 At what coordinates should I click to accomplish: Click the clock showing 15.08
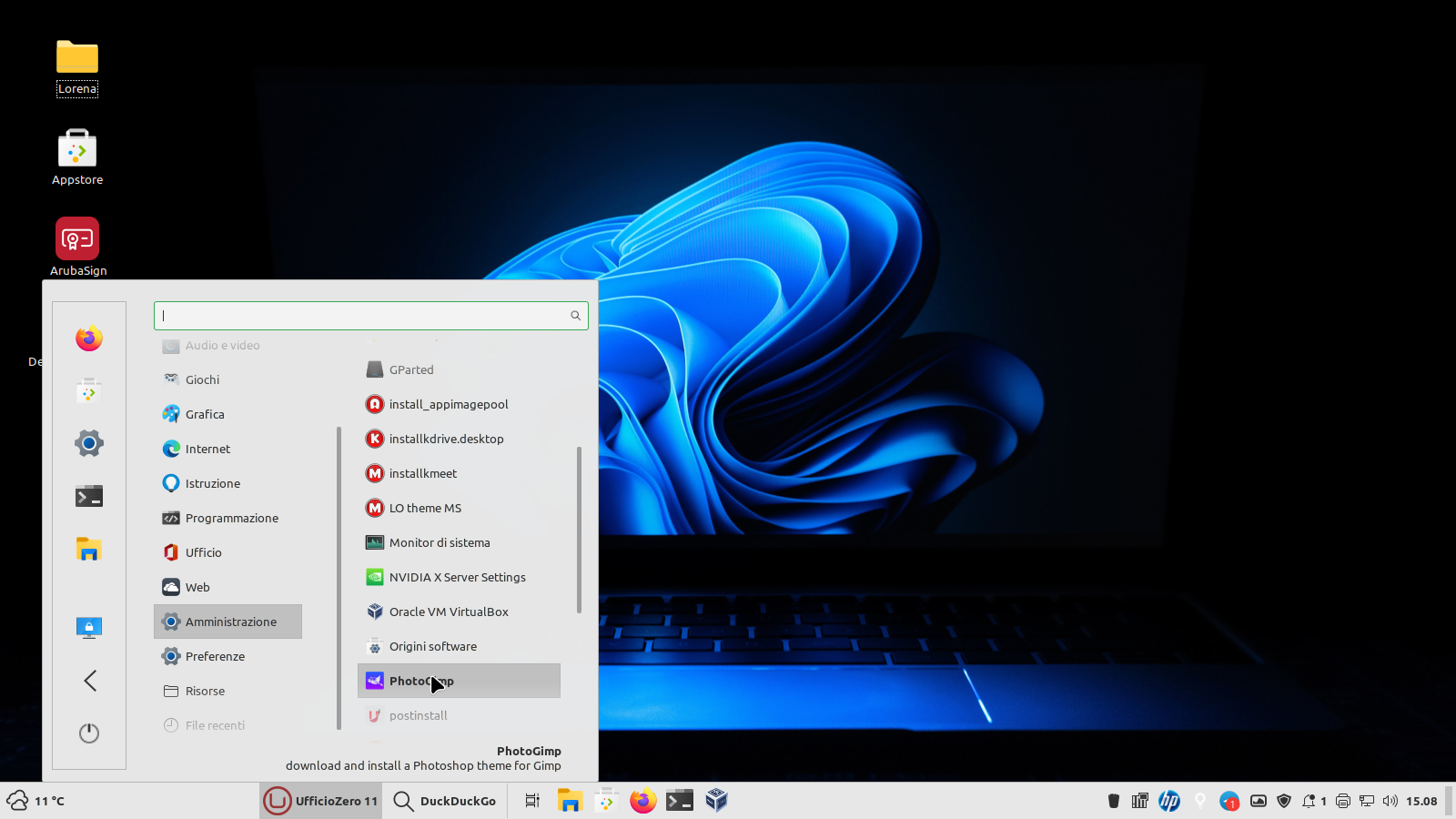(x=1421, y=801)
